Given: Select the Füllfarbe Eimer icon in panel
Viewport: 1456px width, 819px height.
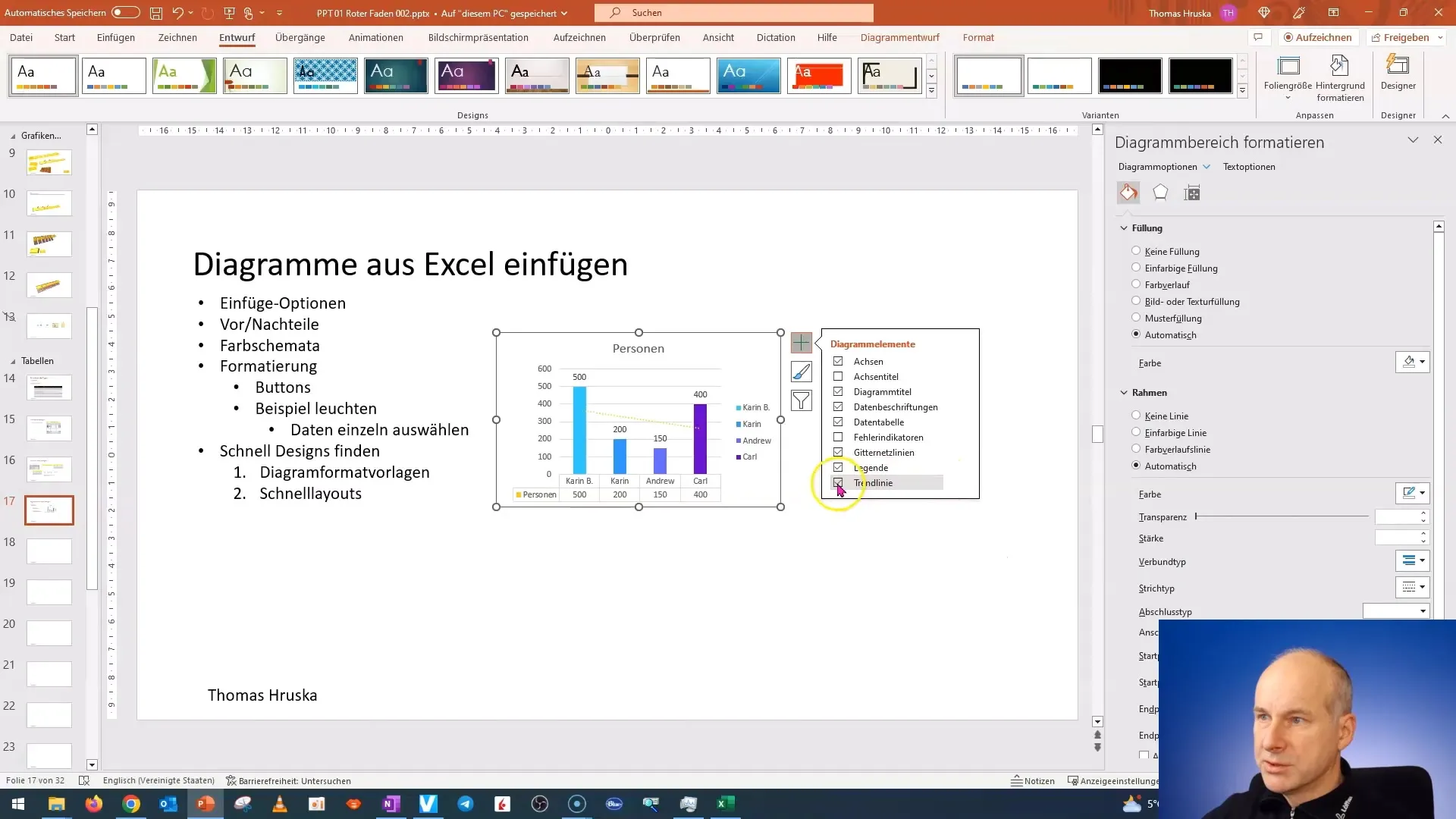Looking at the screenshot, I should coord(1128,192).
